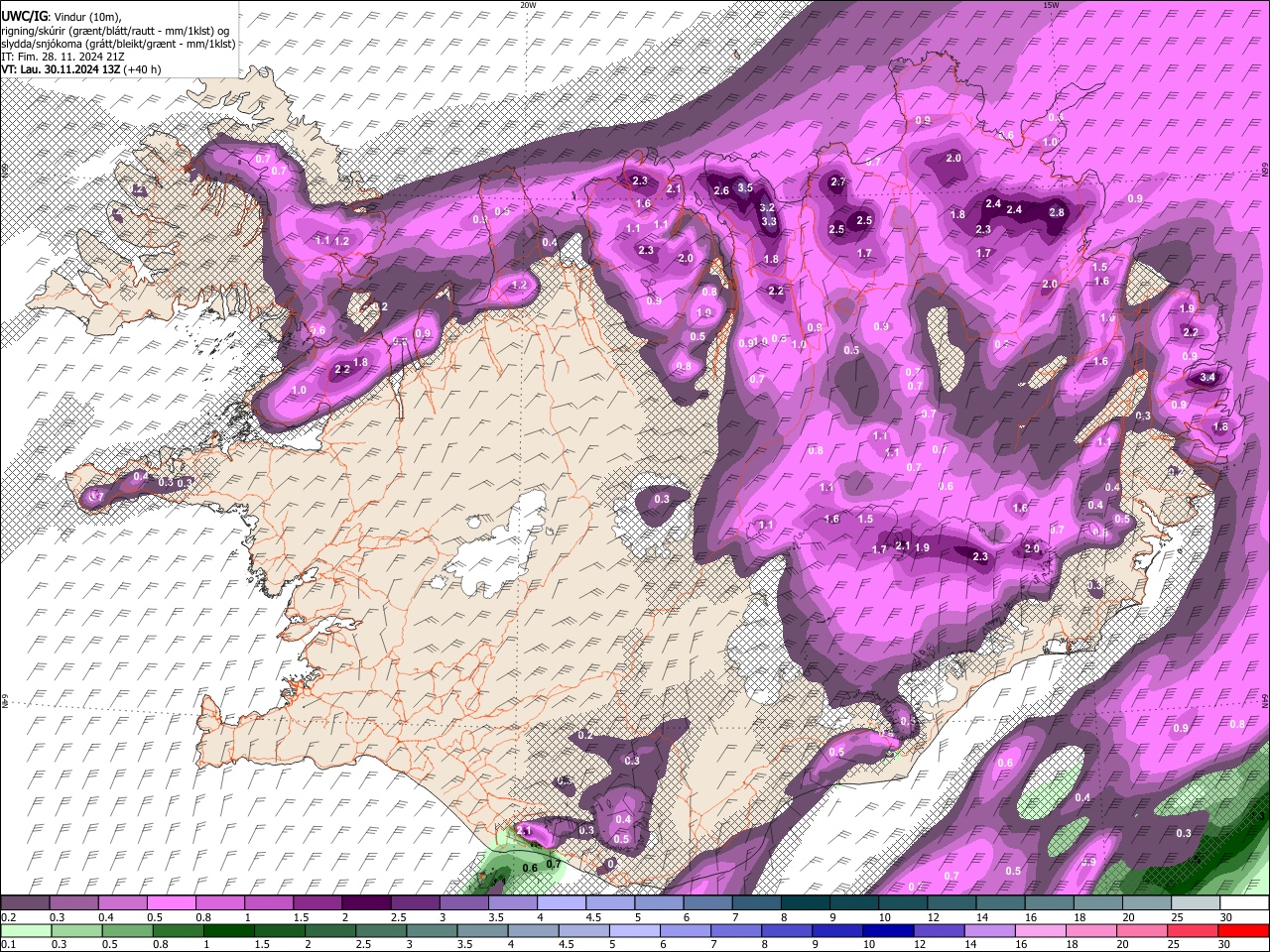Click the "UWC/IG: Vindur (10m)," title line

(x=62, y=16)
